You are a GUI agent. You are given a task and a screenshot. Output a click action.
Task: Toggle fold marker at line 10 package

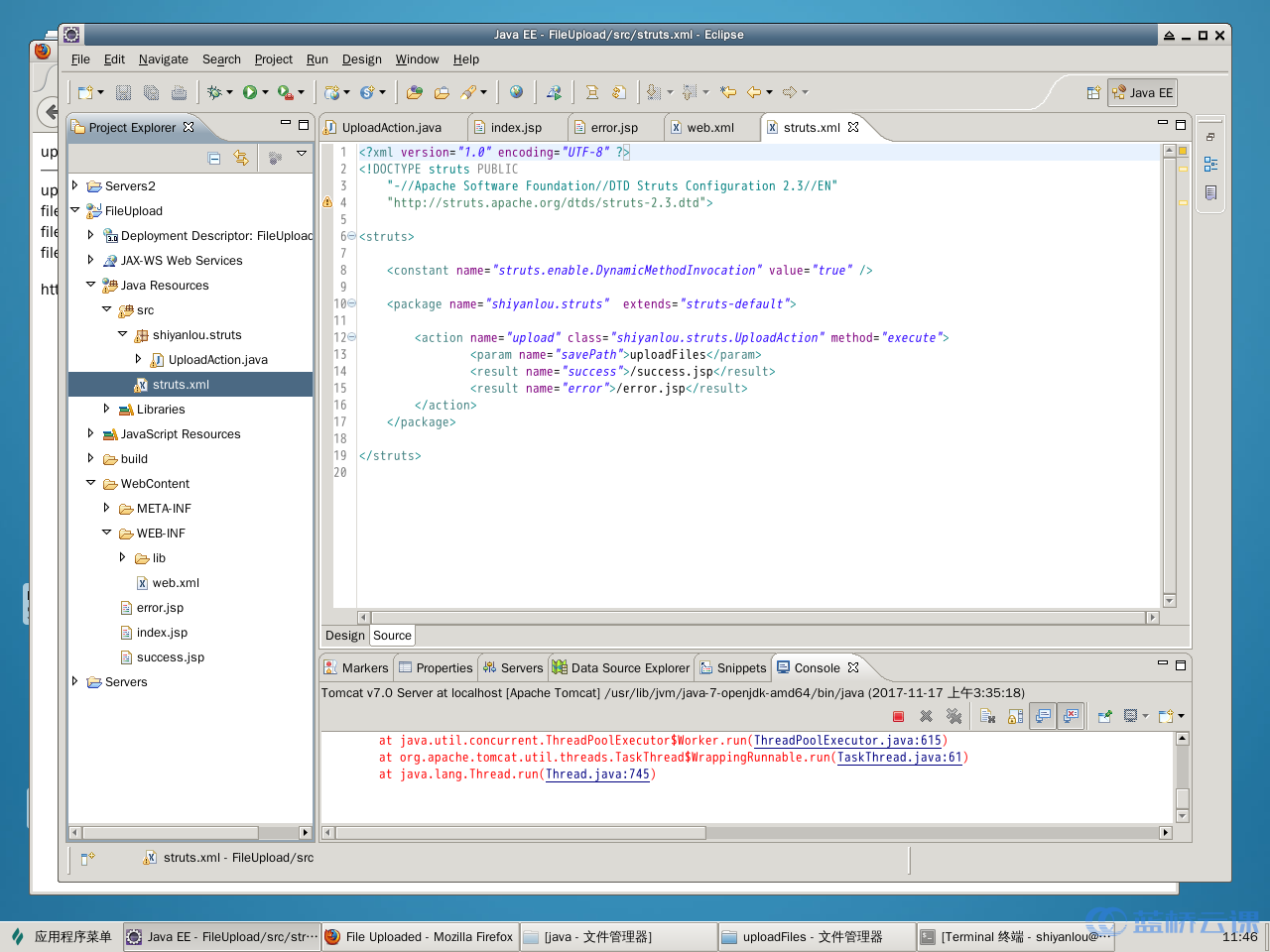(351, 303)
